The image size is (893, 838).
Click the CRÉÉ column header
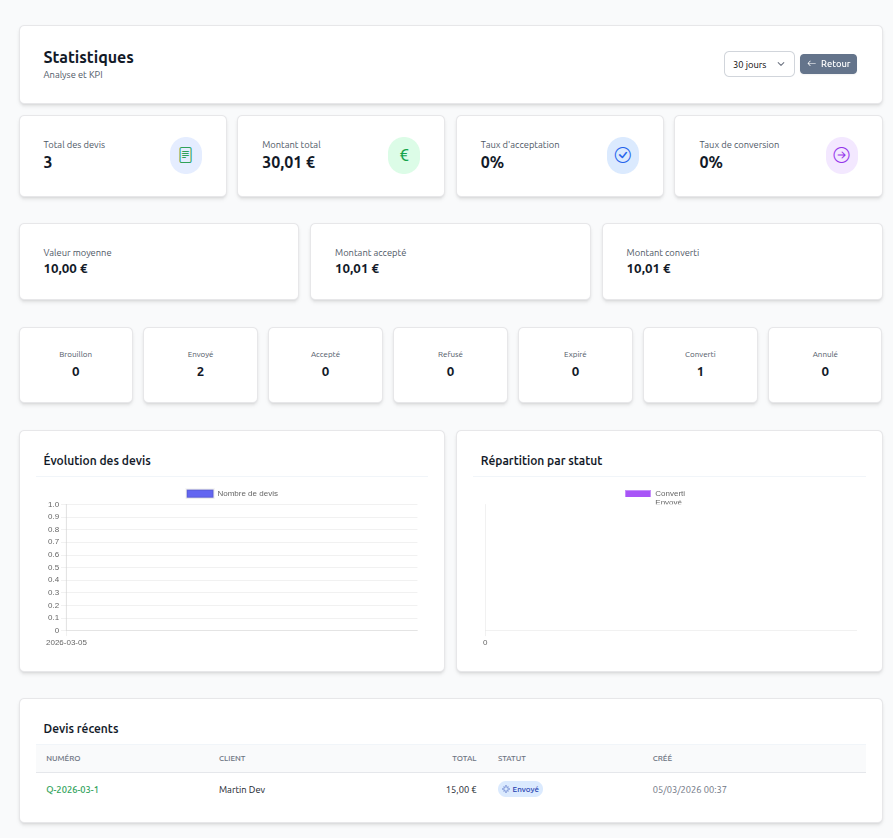(x=664, y=759)
